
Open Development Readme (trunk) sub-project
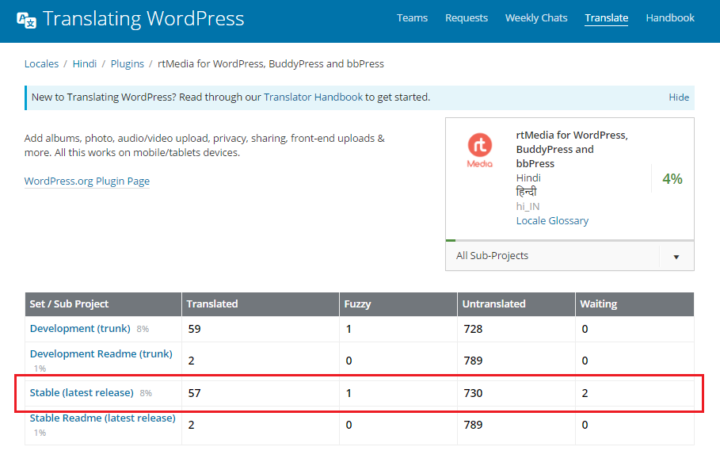click(100, 353)
